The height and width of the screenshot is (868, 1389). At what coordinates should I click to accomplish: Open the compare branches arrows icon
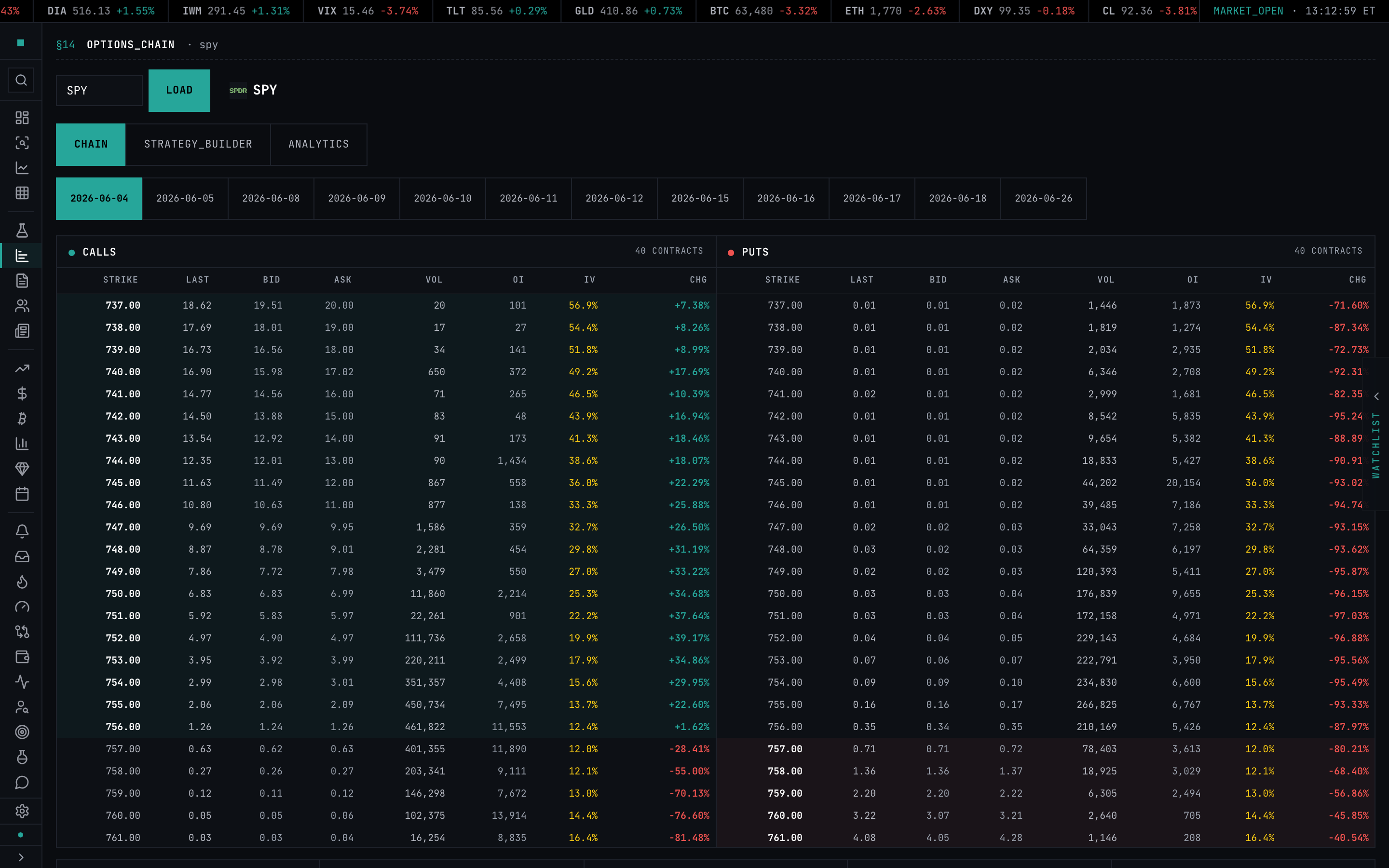coord(22,632)
